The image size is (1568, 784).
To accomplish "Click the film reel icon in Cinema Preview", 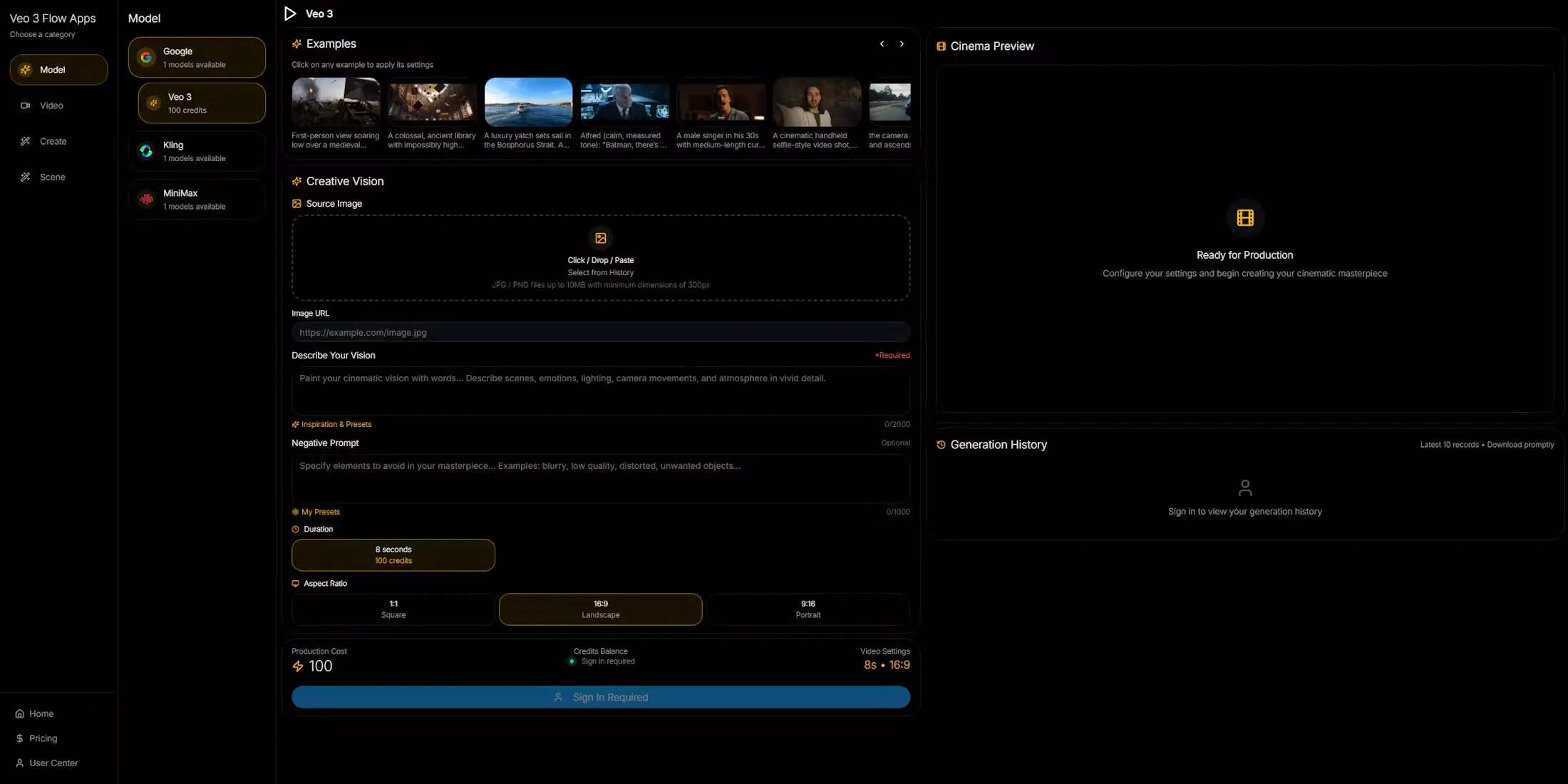I will pos(1244,218).
